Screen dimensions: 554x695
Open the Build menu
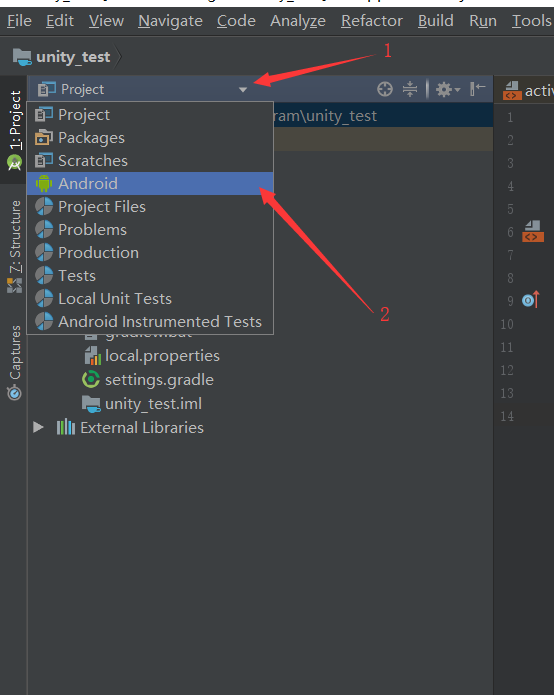click(436, 21)
